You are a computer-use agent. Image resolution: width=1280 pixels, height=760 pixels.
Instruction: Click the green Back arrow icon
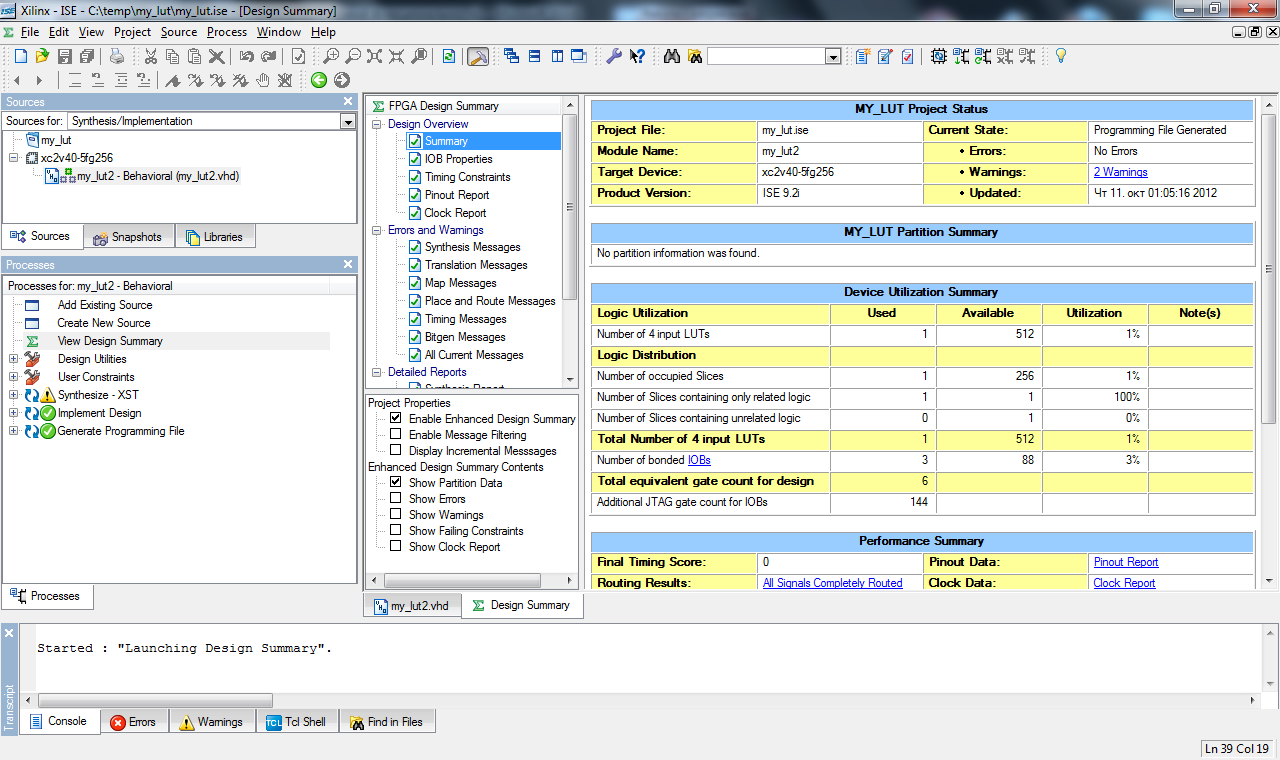click(319, 80)
